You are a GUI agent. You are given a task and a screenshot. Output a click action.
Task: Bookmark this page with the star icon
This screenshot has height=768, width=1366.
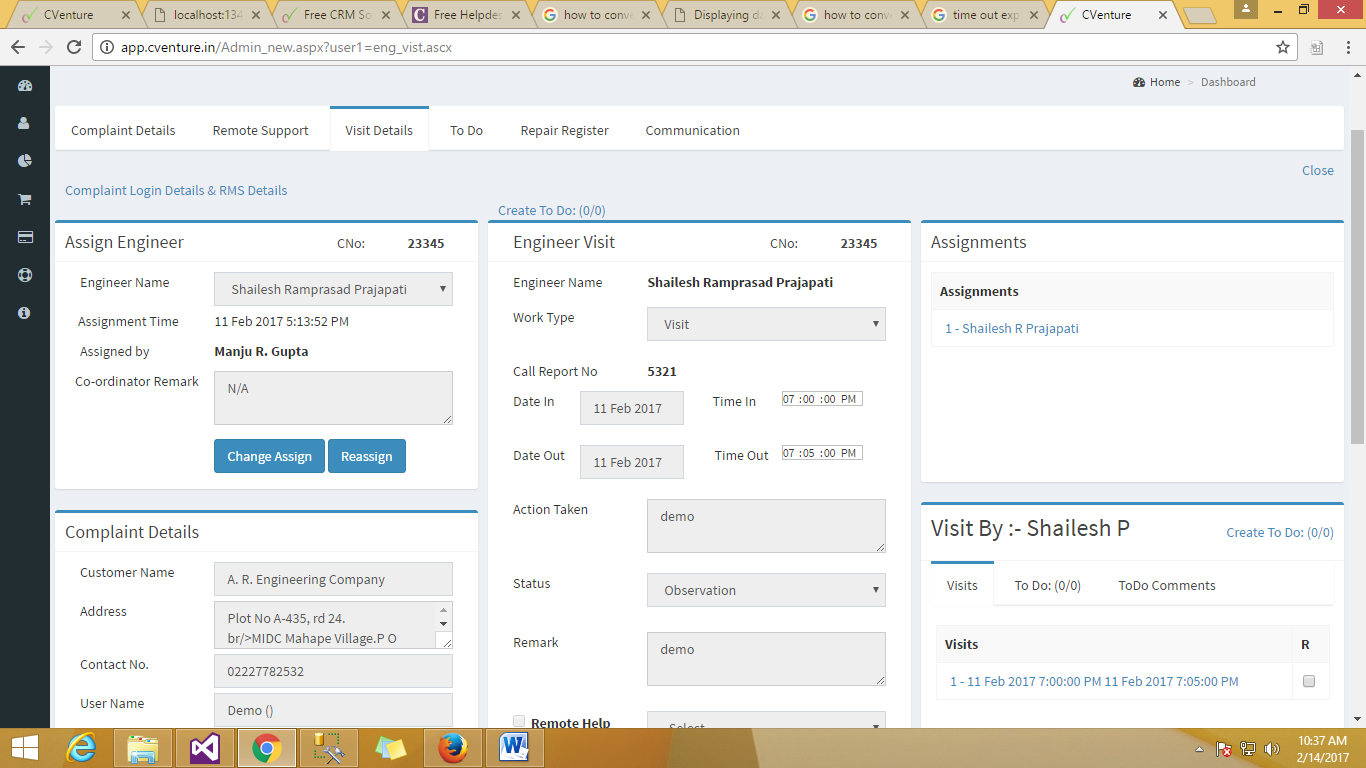pos(1283,47)
